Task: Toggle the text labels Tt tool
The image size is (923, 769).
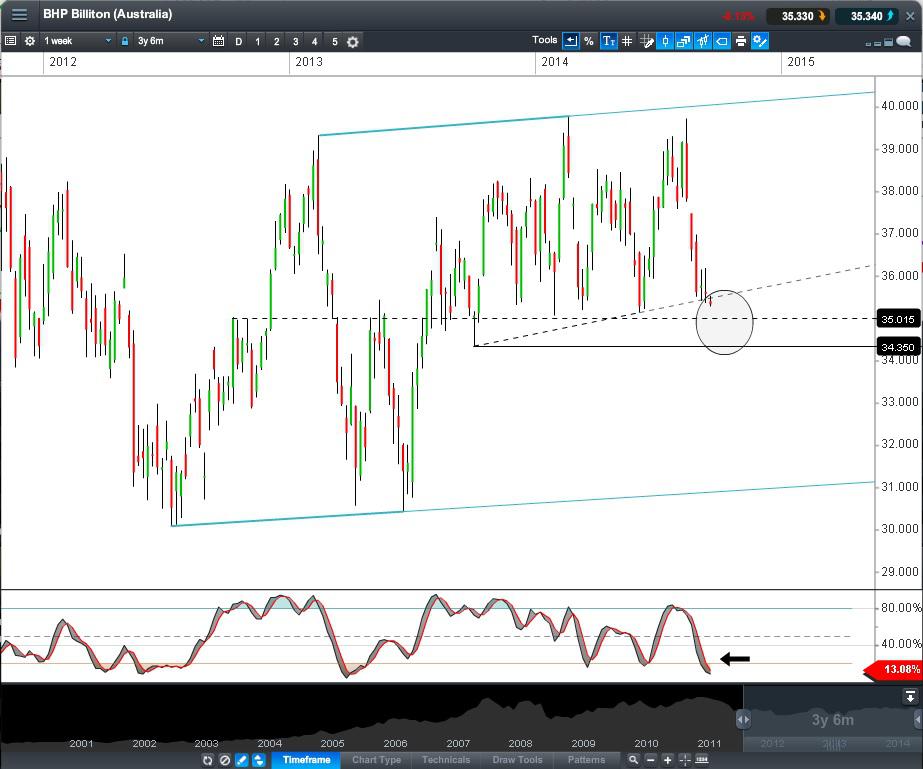Action: [x=608, y=41]
